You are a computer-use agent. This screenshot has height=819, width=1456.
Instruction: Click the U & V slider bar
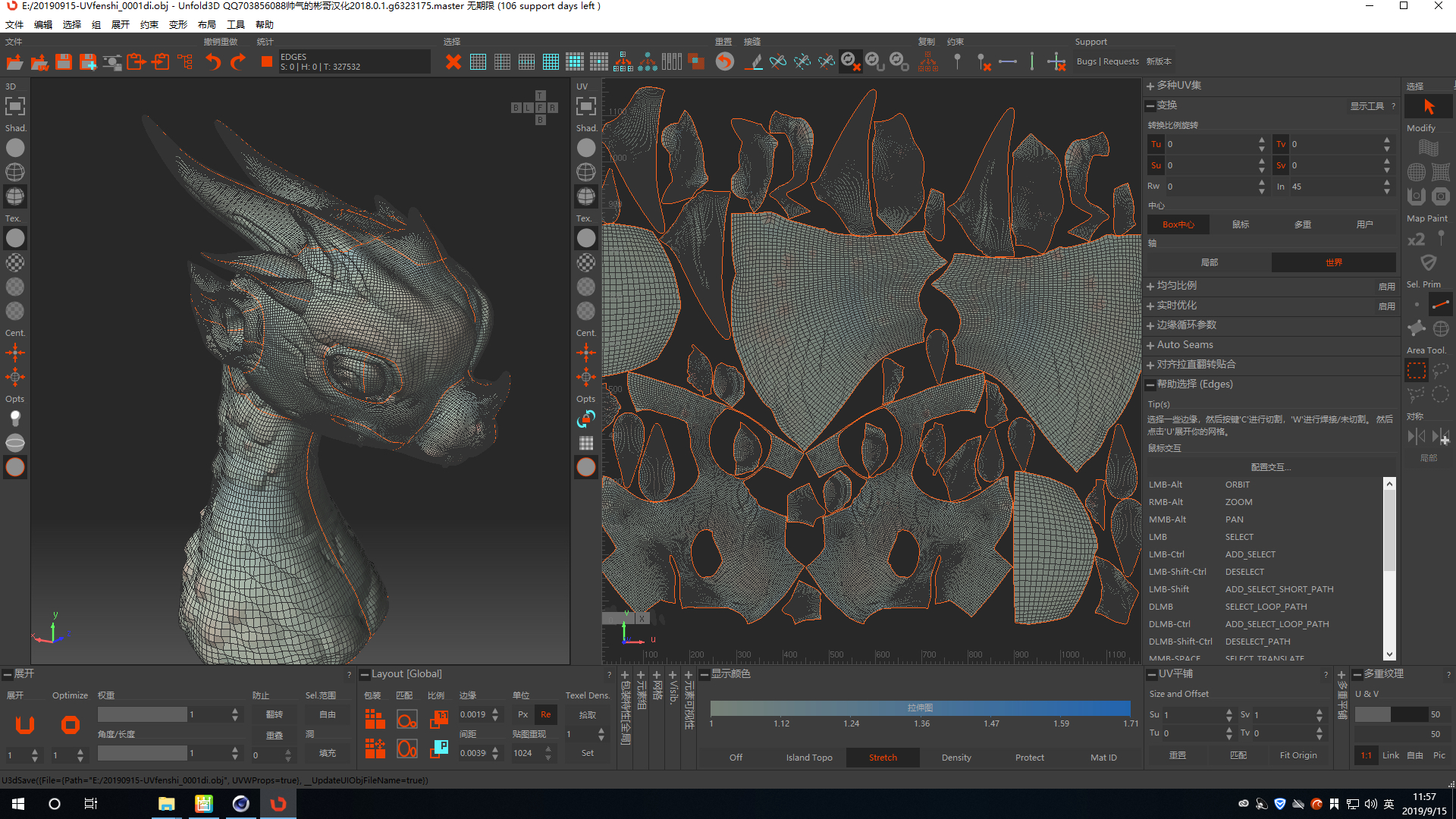[1391, 714]
